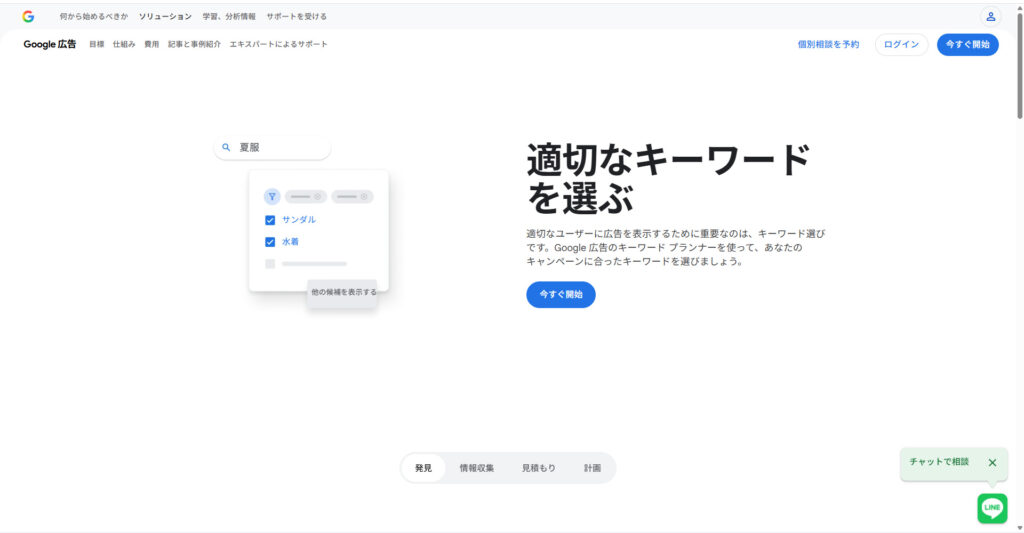Toggle the サンダル checkbox

[x=270, y=220]
